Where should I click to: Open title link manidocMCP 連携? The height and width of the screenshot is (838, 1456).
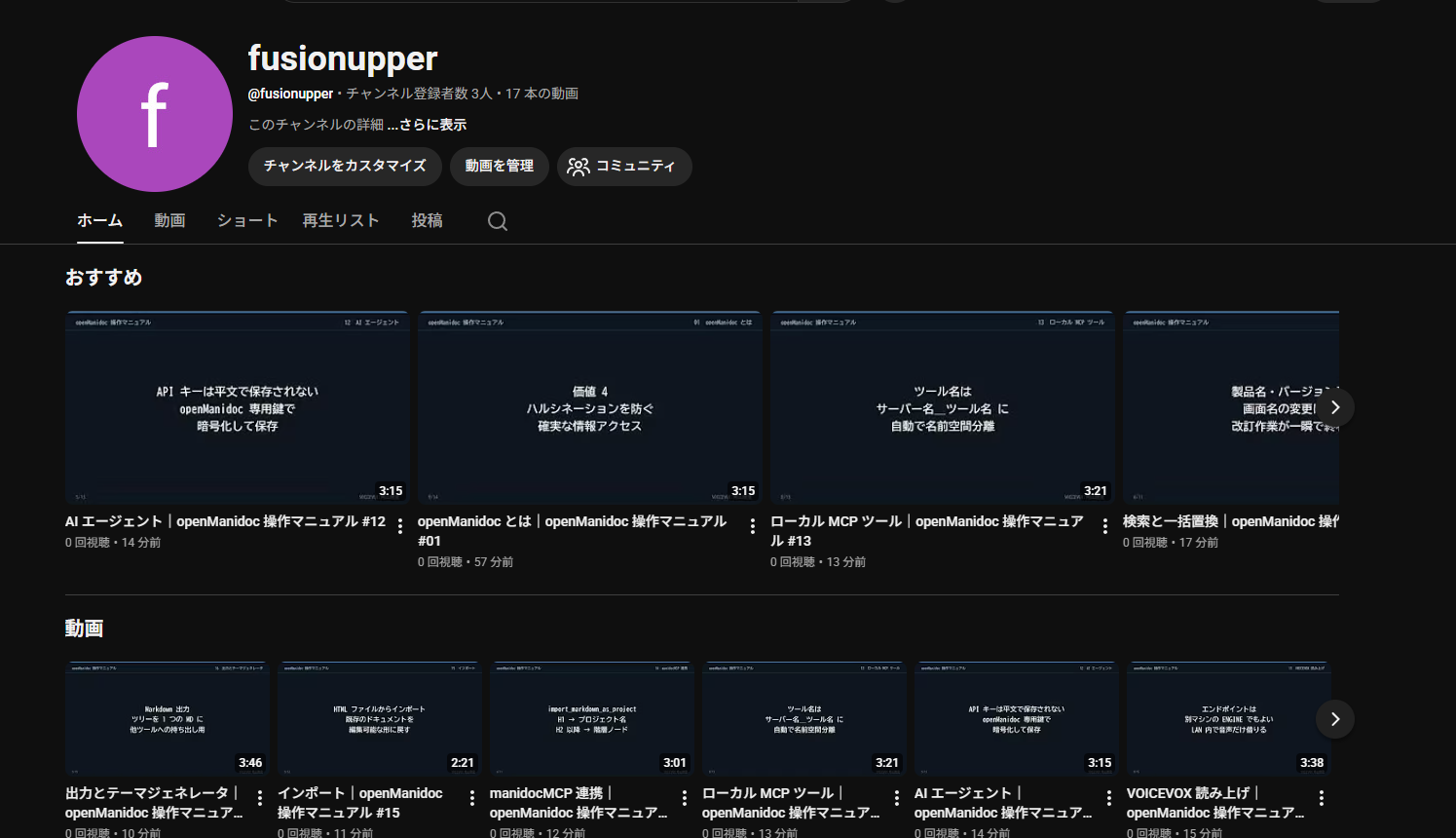[x=579, y=803]
